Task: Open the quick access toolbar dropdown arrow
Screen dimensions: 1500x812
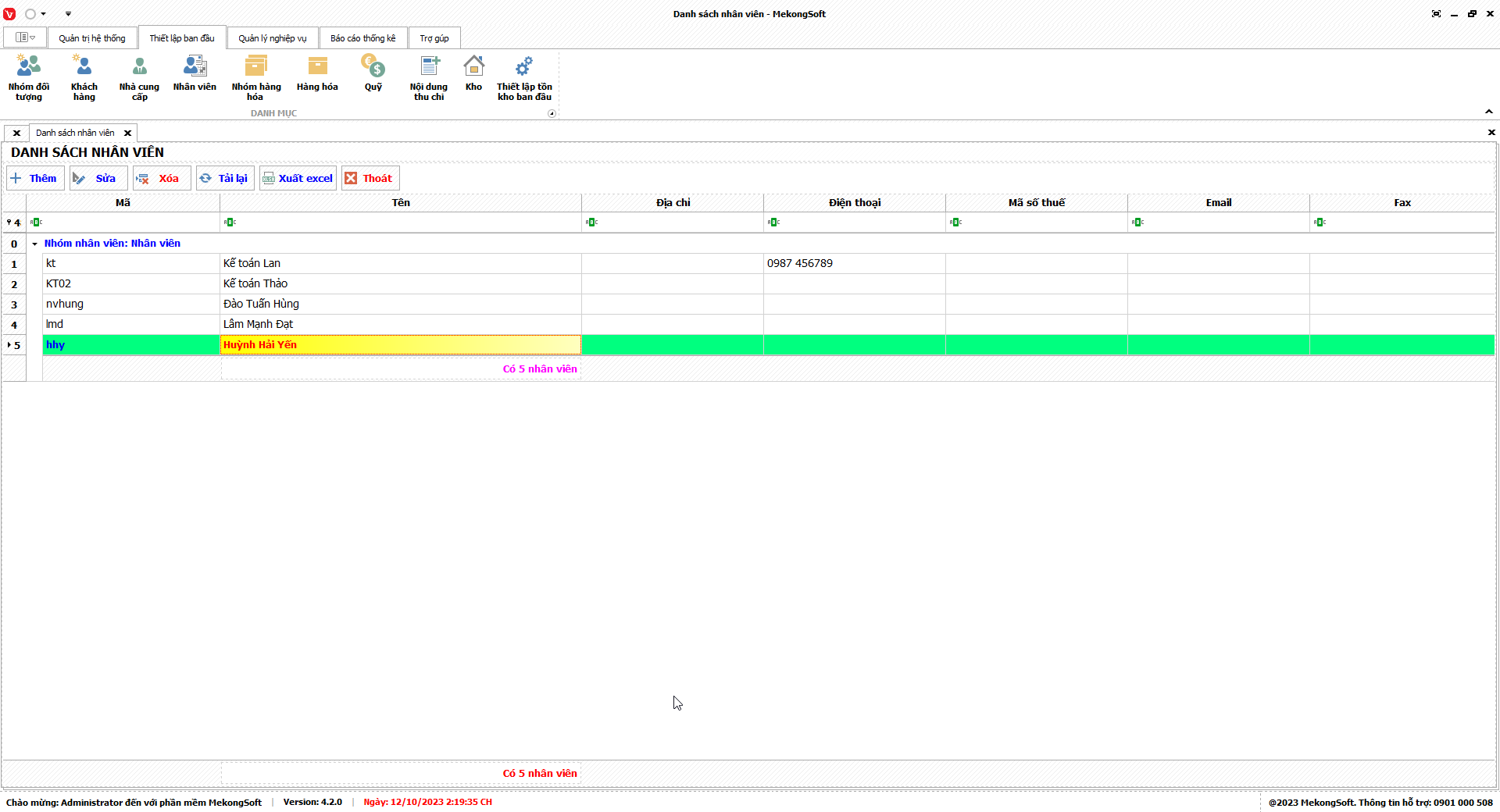Action: [x=68, y=14]
